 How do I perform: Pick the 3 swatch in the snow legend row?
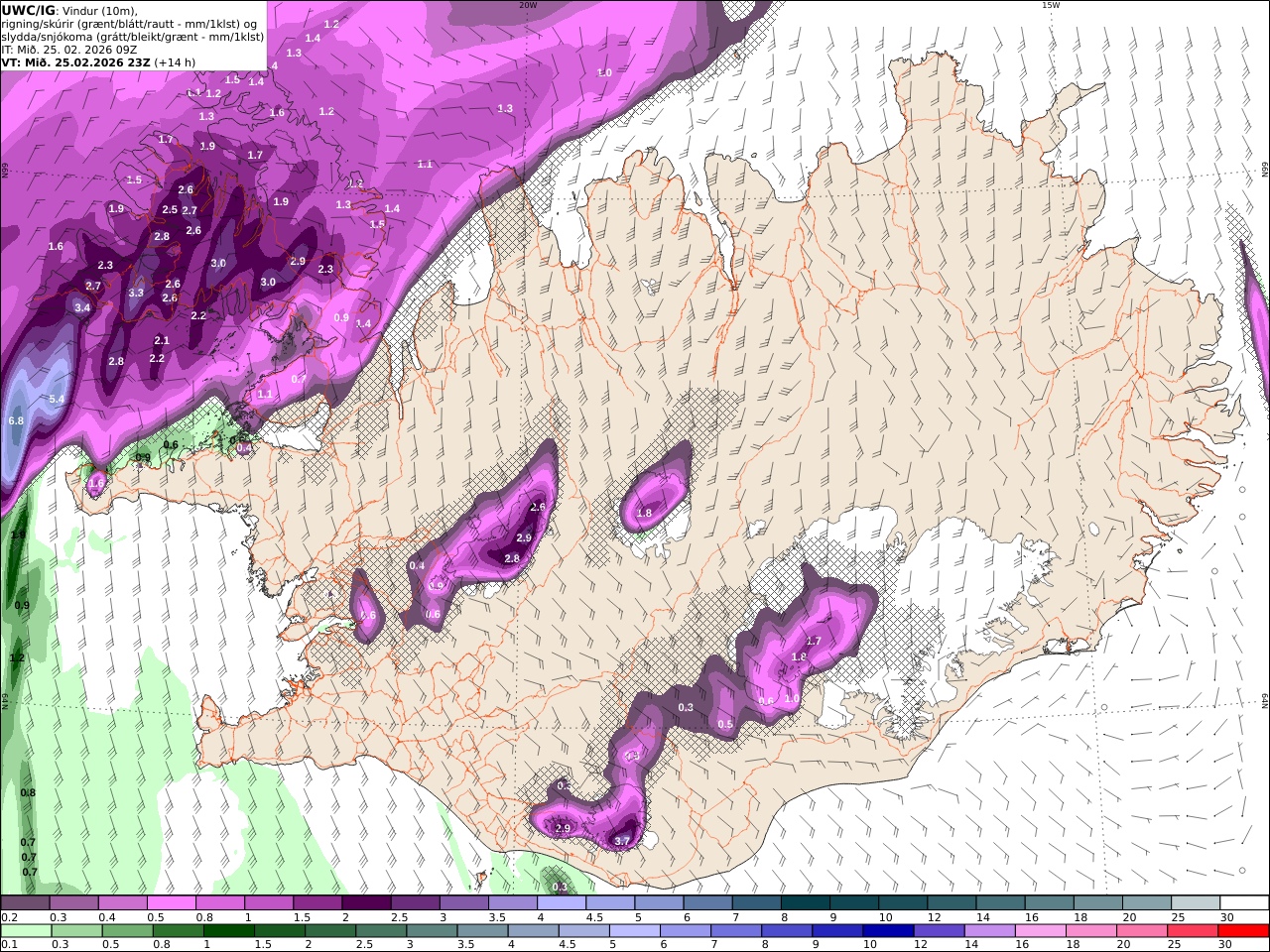click(462, 902)
